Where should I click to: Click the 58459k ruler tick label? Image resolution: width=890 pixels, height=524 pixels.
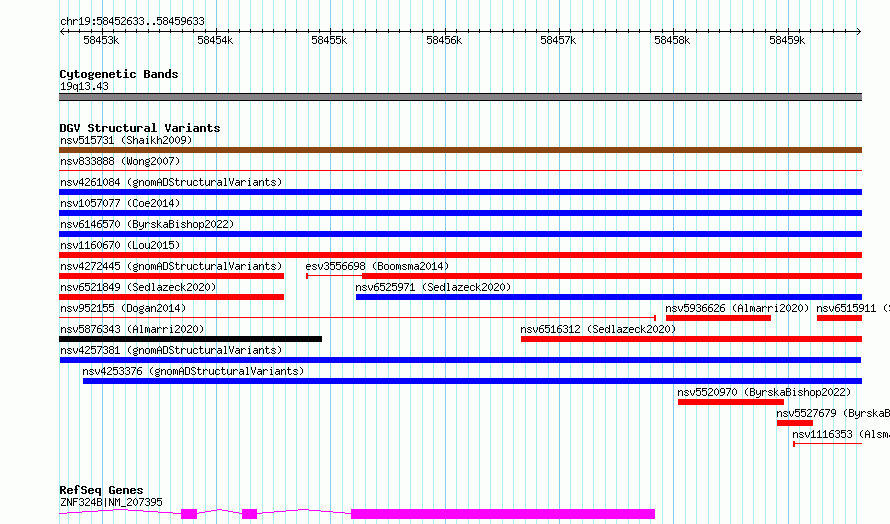tap(787, 40)
